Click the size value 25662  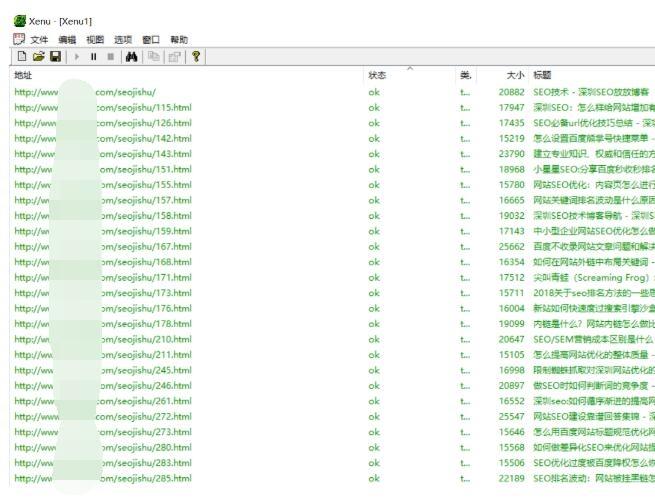tap(511, 247)
